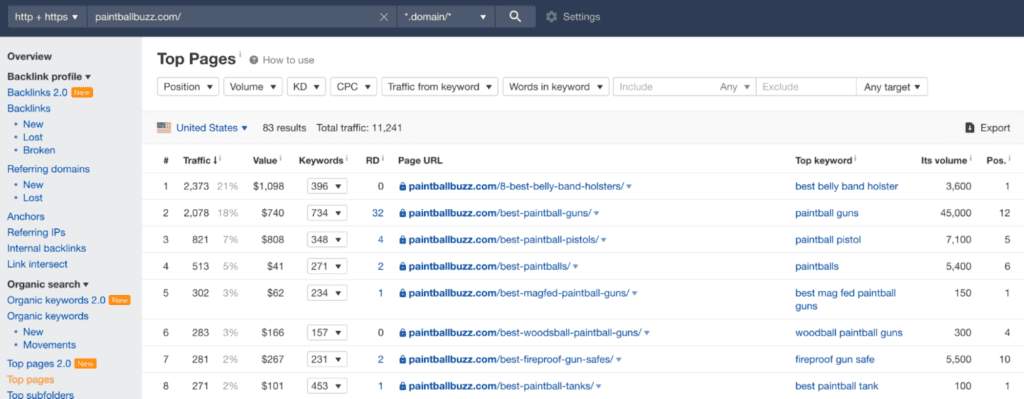The width and height of the screenshot is (1024, 399).
Task: Open Referring domains in the sidebar
Action: (48, 169)
